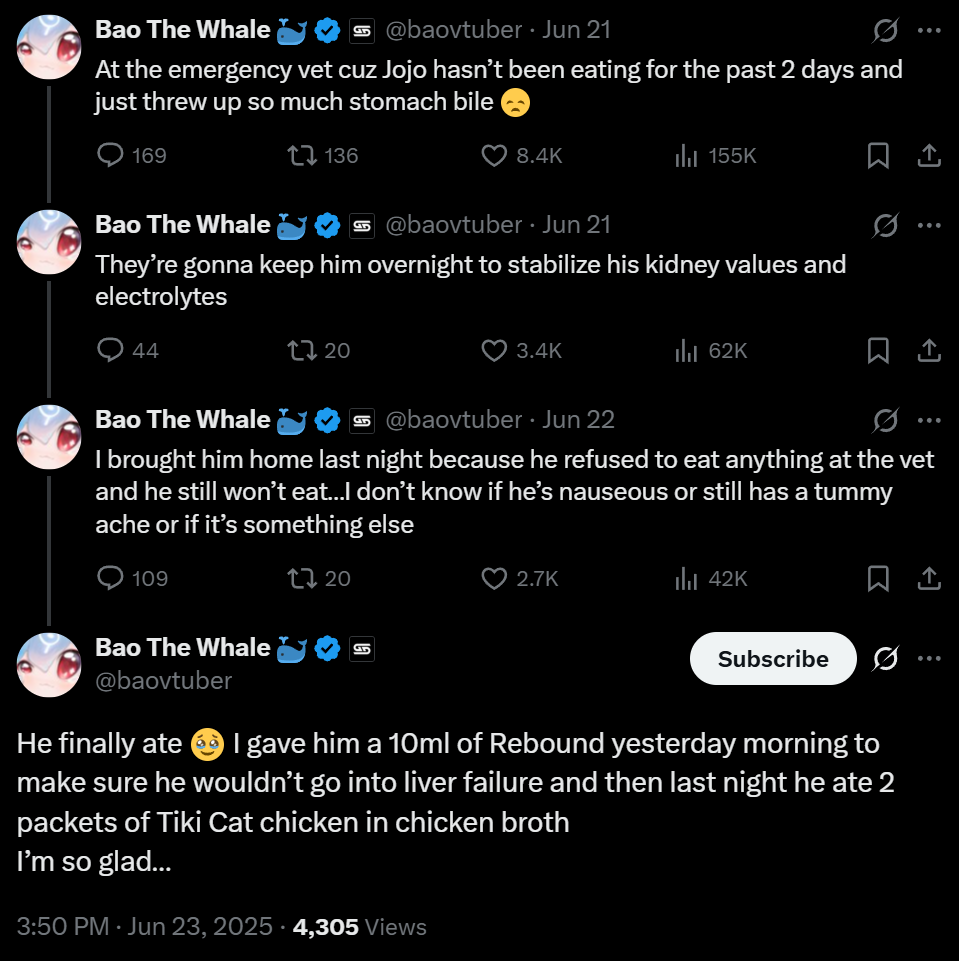Open more options on first tweet
Image resolution: width=959 pixels, height=961 pixels.
[x=929, y=31]
